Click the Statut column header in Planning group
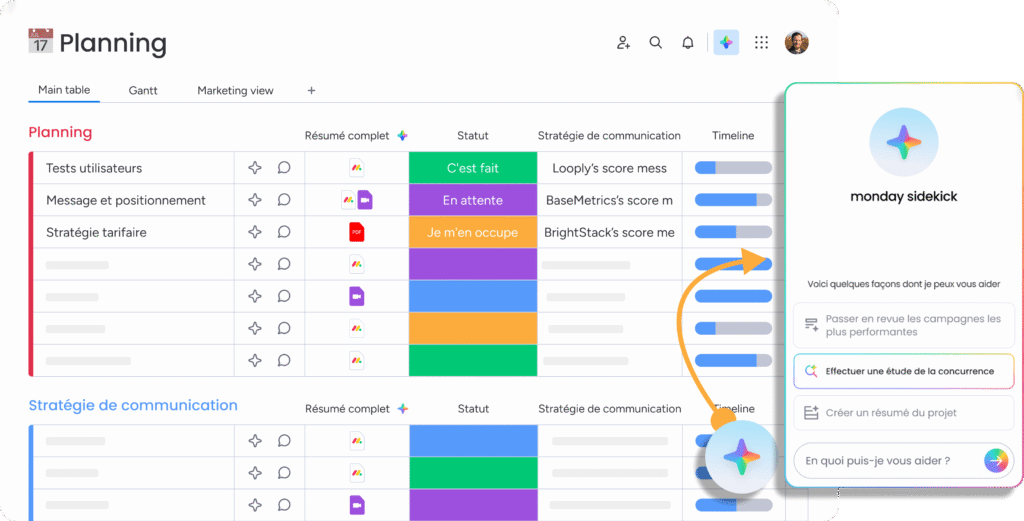 [473, 136]
